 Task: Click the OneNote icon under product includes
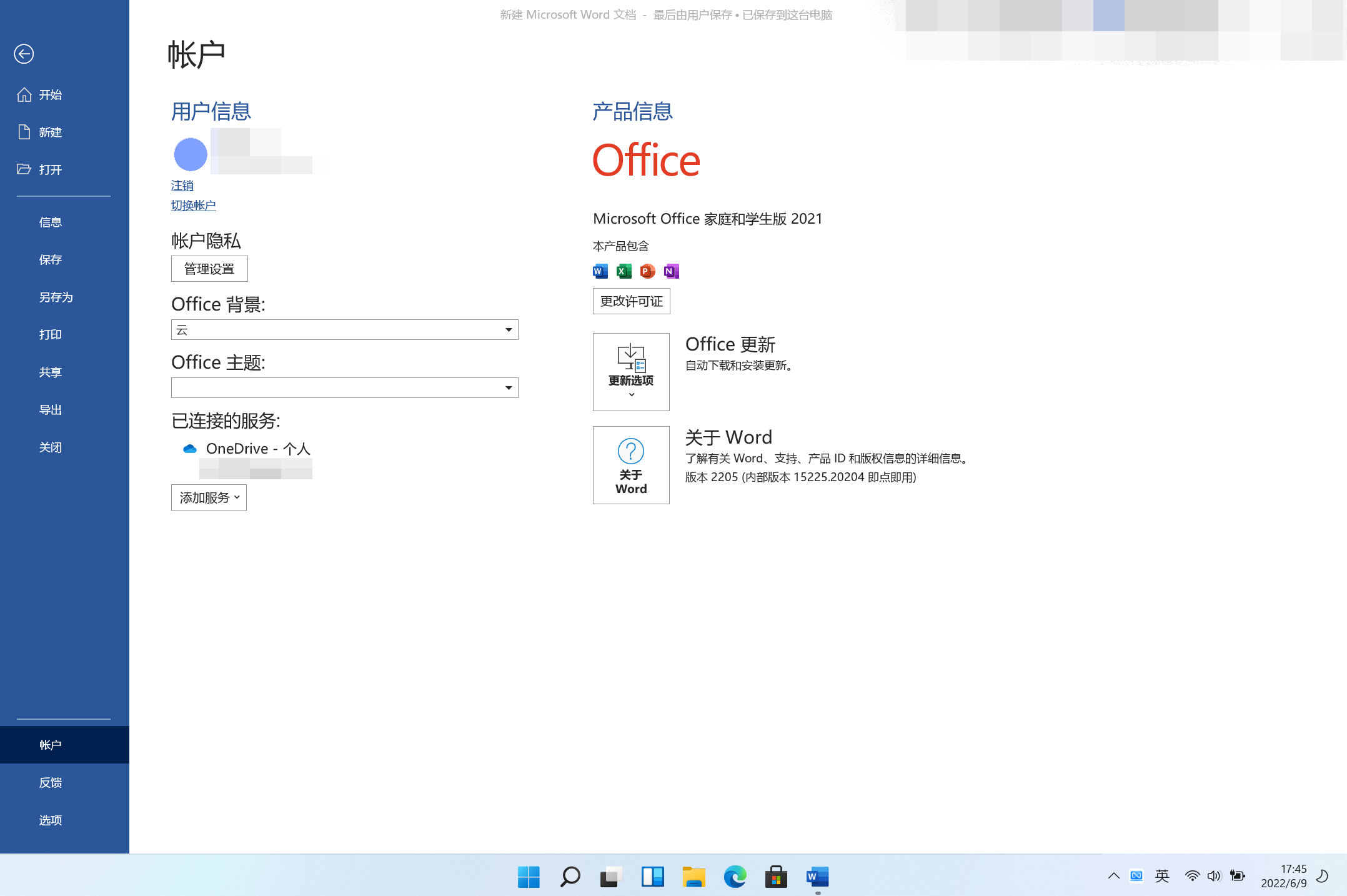[x=671, y=271]
